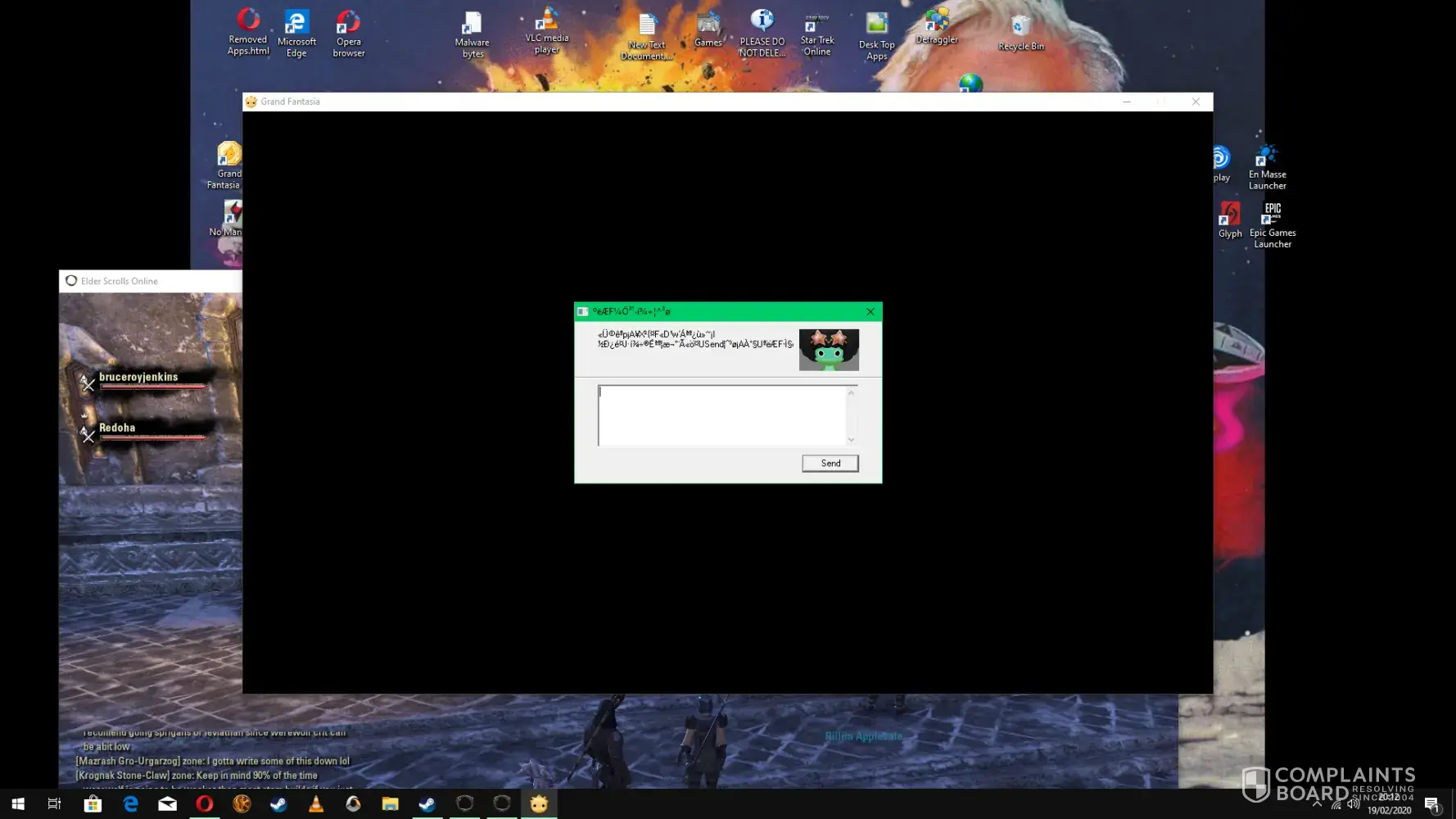Screen dimensions: 1456x819
Task: Click the frog avatar image in the dialog
Action: click(829, 350)
